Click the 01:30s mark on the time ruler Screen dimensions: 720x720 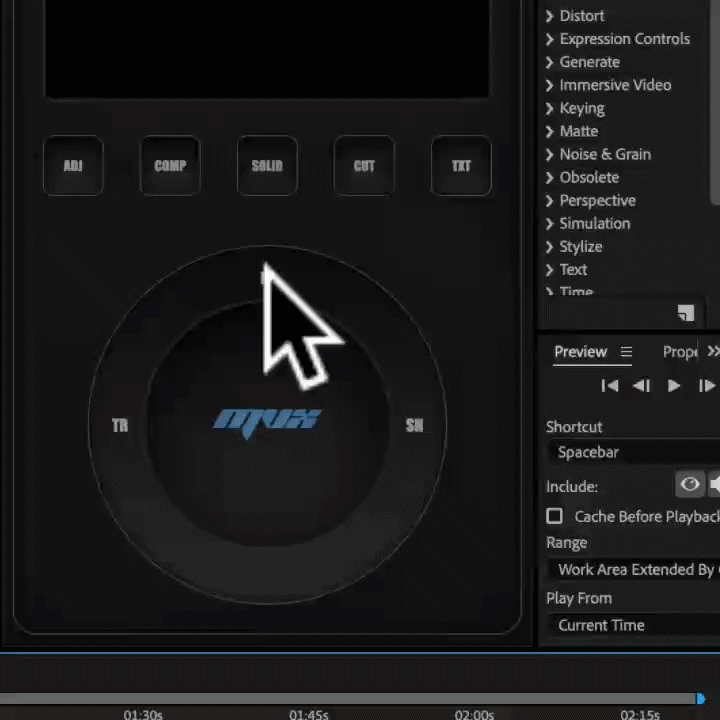(143, 714)
